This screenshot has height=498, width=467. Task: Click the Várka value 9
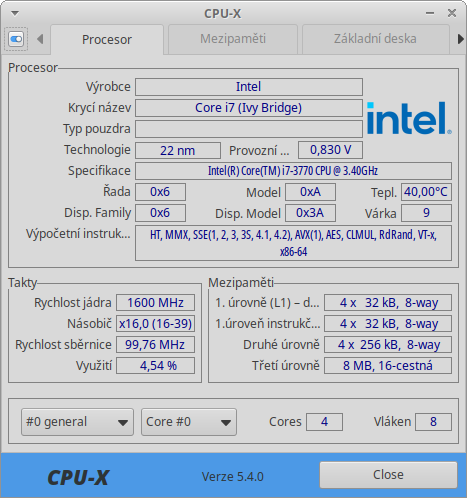(x=426, y=213)
